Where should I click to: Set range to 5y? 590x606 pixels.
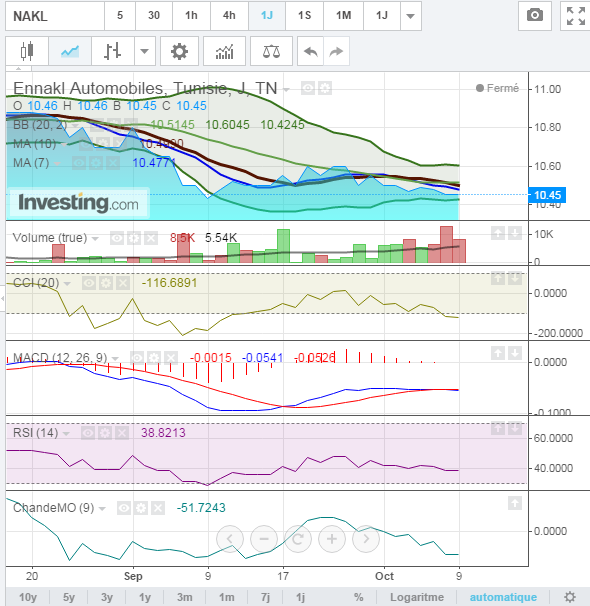69,597
